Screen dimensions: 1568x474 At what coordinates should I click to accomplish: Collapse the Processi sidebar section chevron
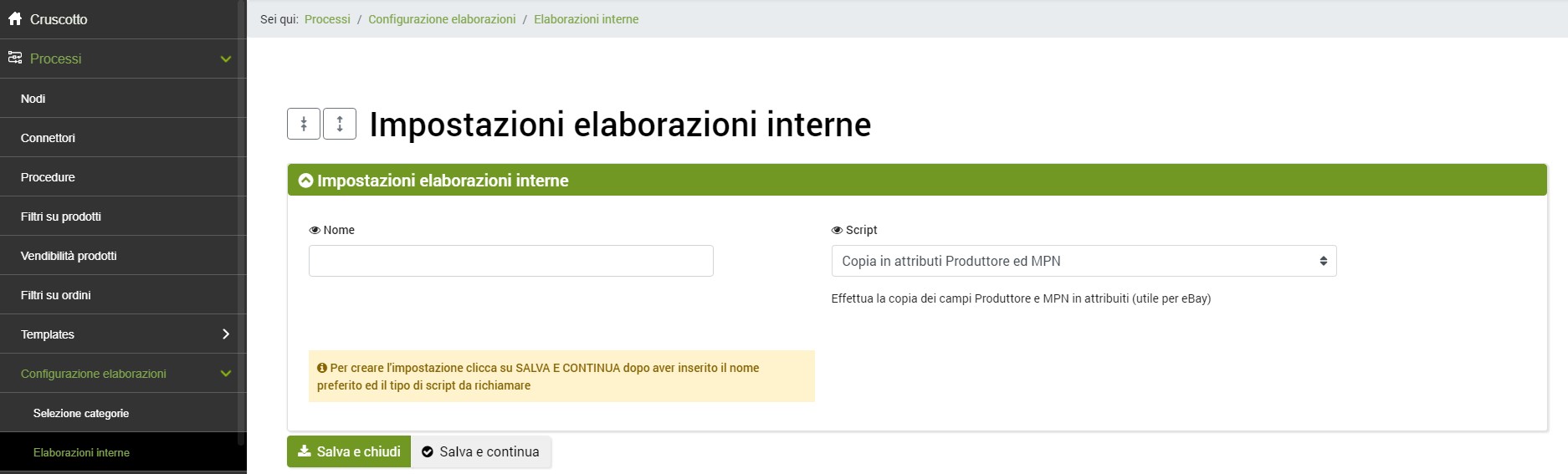[x=225, y=59]
